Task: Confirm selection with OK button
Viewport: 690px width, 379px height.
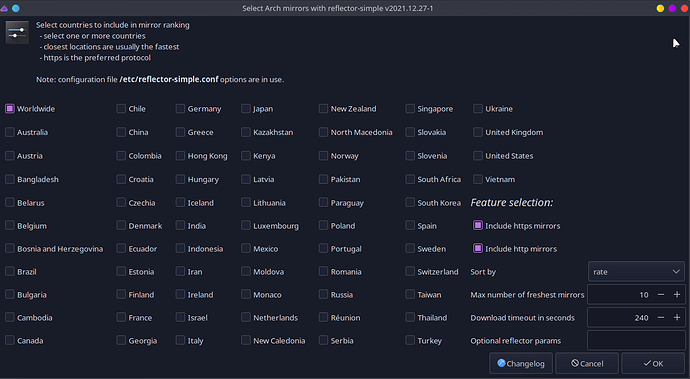Action: (x=653, y=363)
